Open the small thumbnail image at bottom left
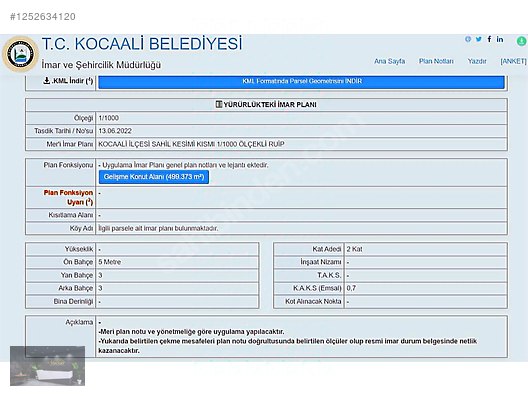The width and height of the screenshot is (528, 396). point(47,366)
